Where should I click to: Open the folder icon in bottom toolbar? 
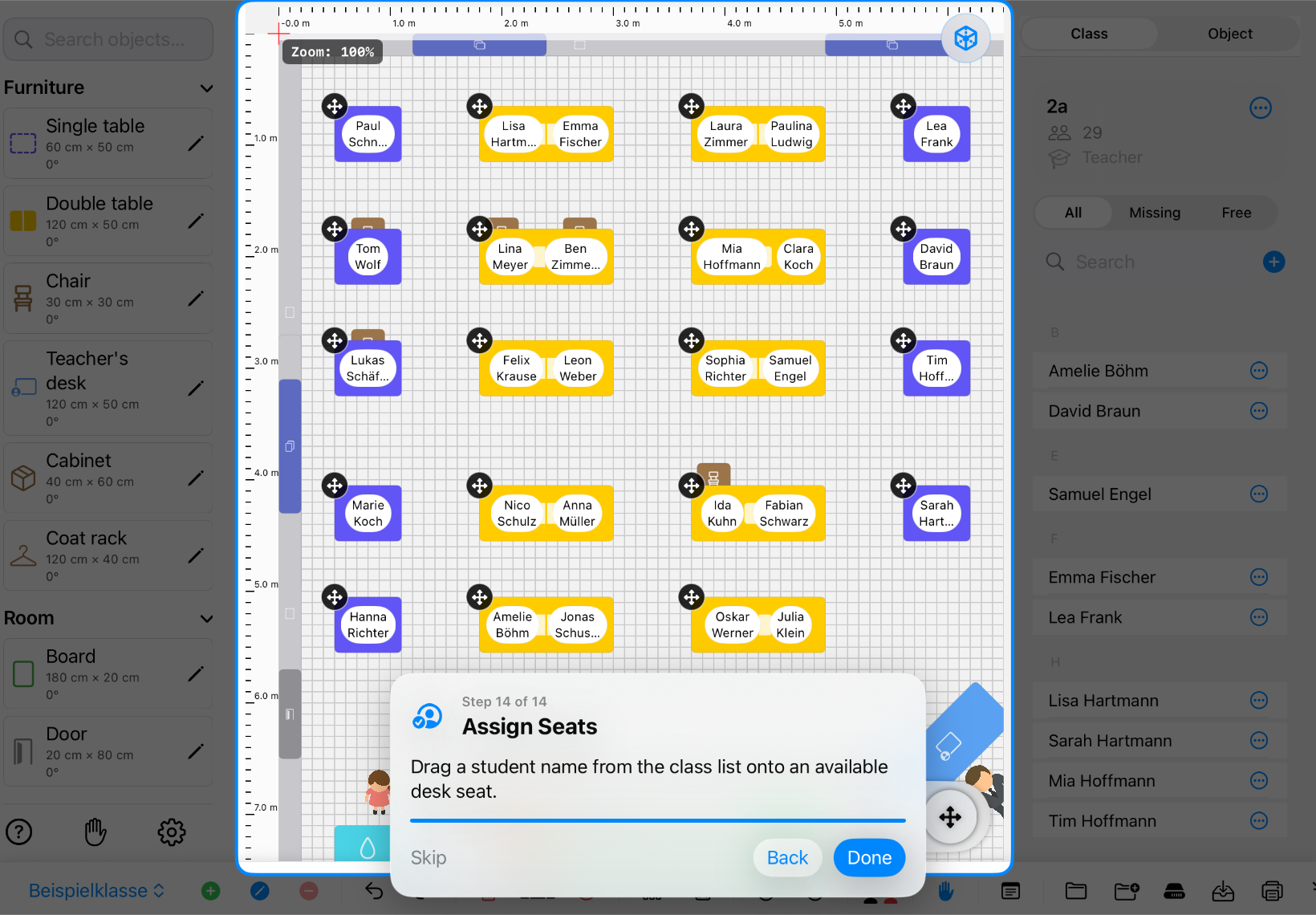tap(1076, 890)
